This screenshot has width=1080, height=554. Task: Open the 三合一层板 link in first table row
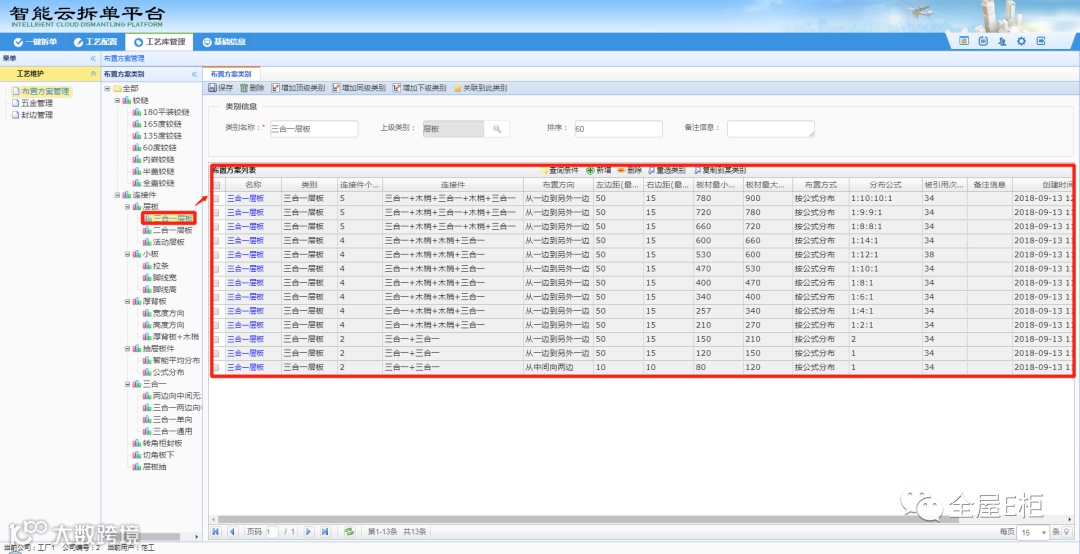[x=246, y=198]
